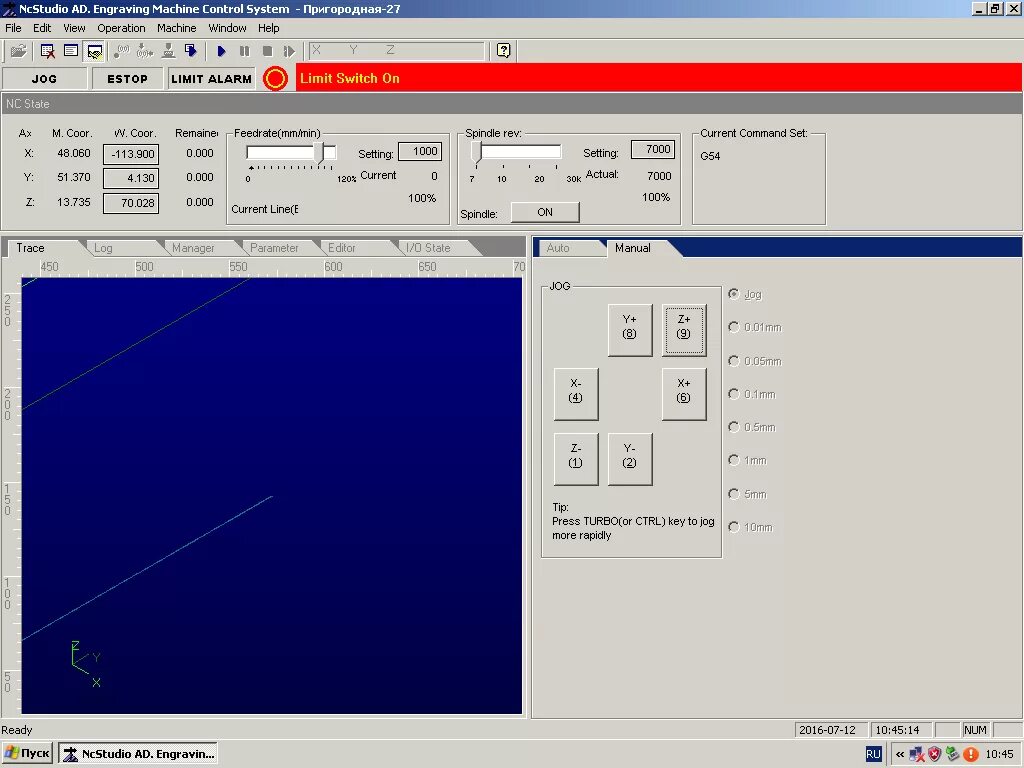Switch to the Parameter tab

coord(274,248)
